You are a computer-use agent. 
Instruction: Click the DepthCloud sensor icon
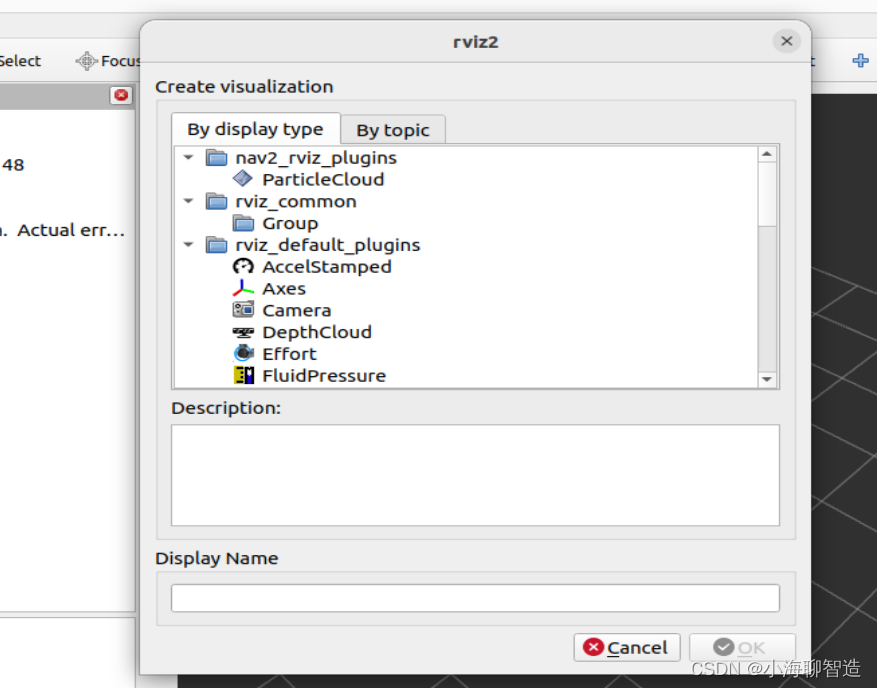(243, 332)
